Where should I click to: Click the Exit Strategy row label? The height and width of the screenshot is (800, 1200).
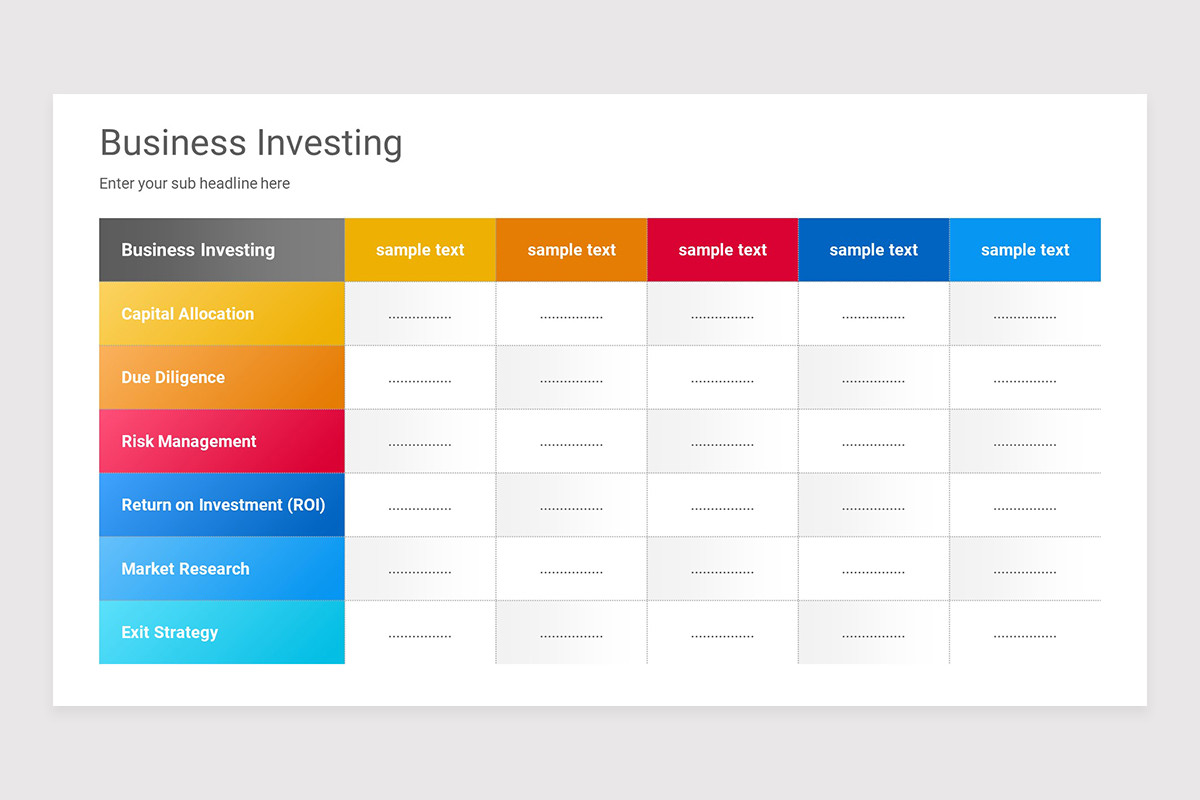(x=222, y=632)
